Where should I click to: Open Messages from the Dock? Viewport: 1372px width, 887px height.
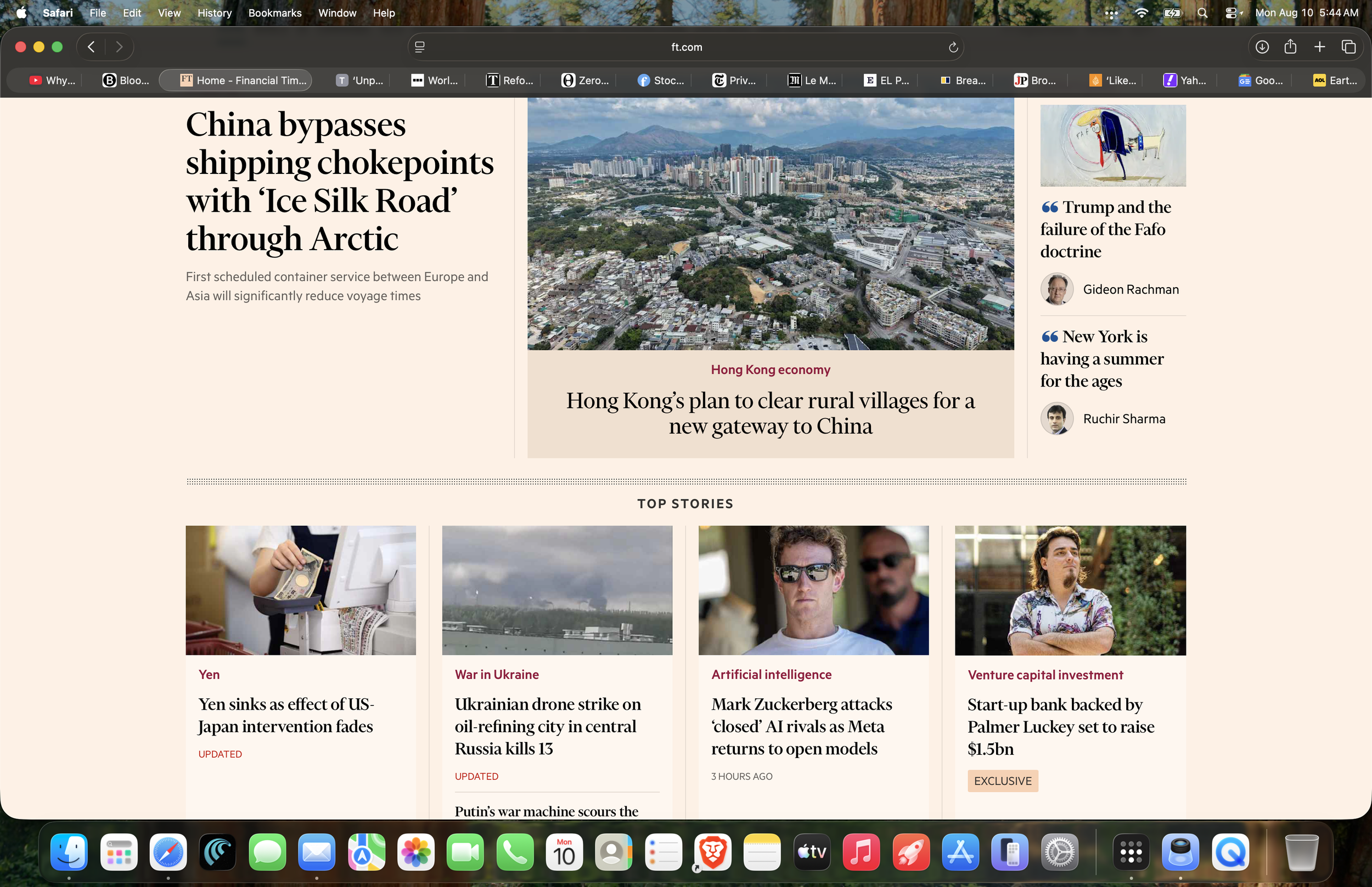point(267,851)
